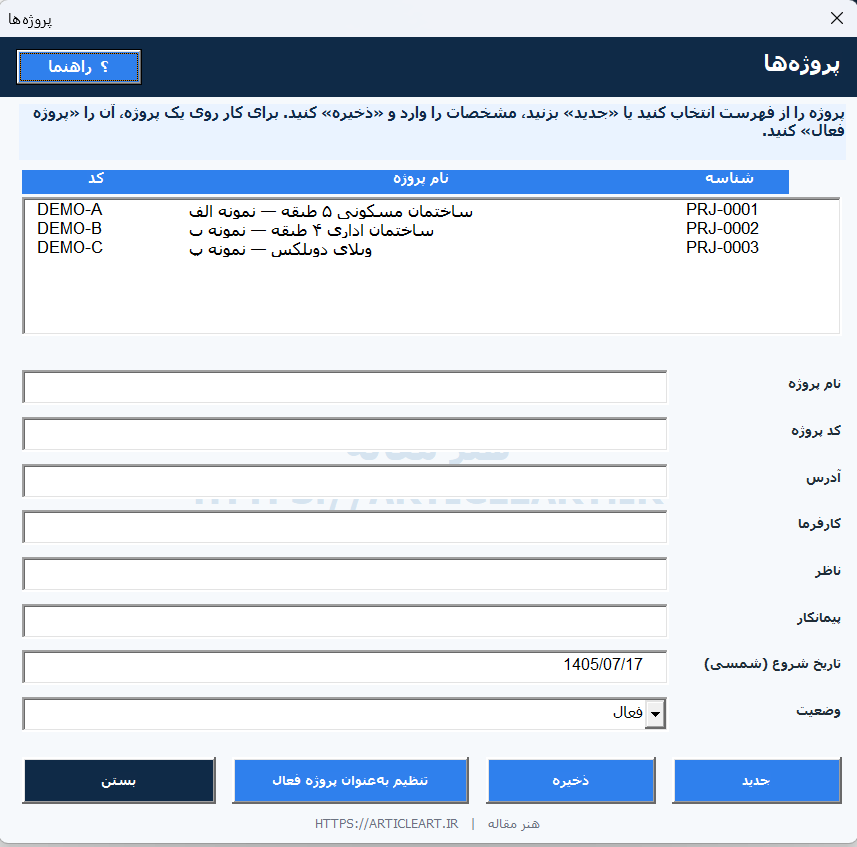The image size is (857, 847).
Task: Click the نام پروژه column header
Action: click(421, 179)
